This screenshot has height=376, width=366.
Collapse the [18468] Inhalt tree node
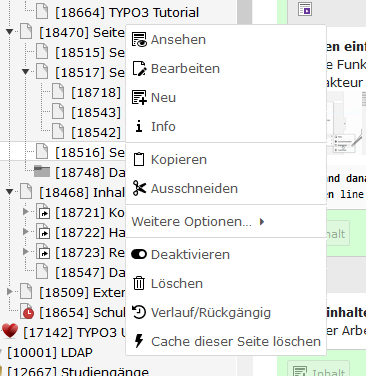[10, 192]
